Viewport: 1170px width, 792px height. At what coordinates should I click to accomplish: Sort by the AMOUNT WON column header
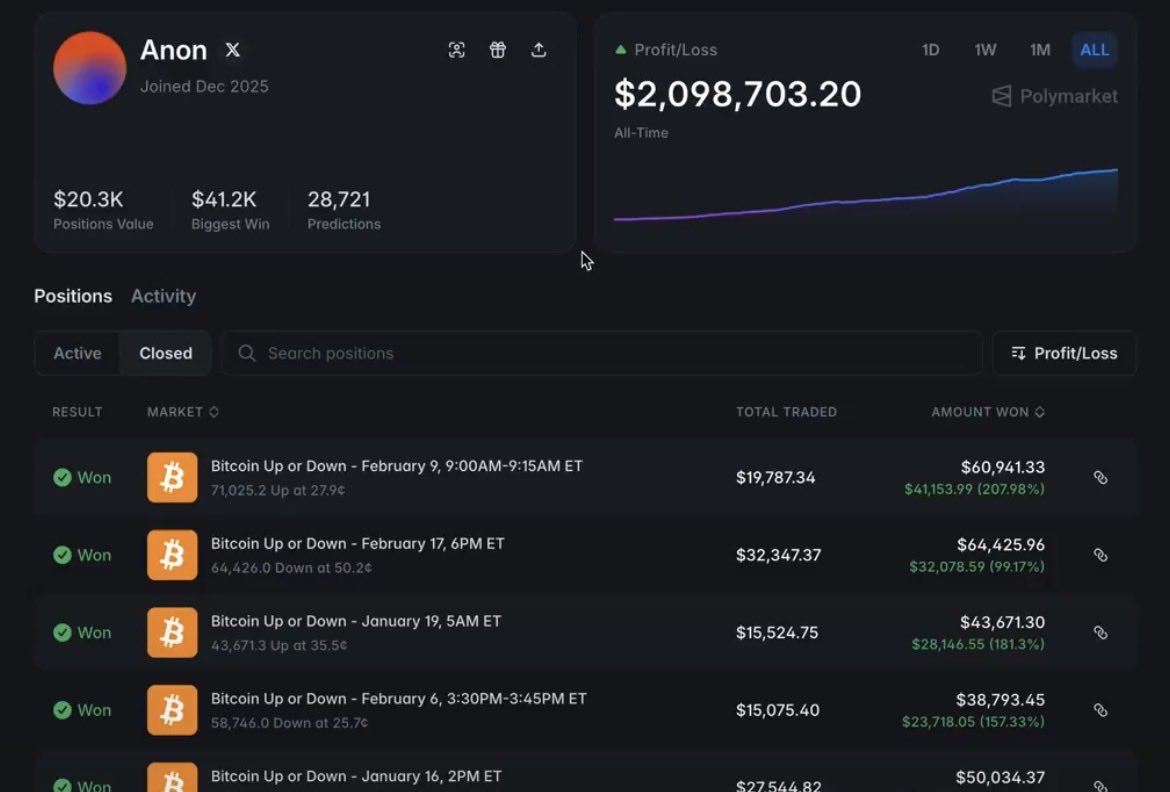(x=988, y=412)
